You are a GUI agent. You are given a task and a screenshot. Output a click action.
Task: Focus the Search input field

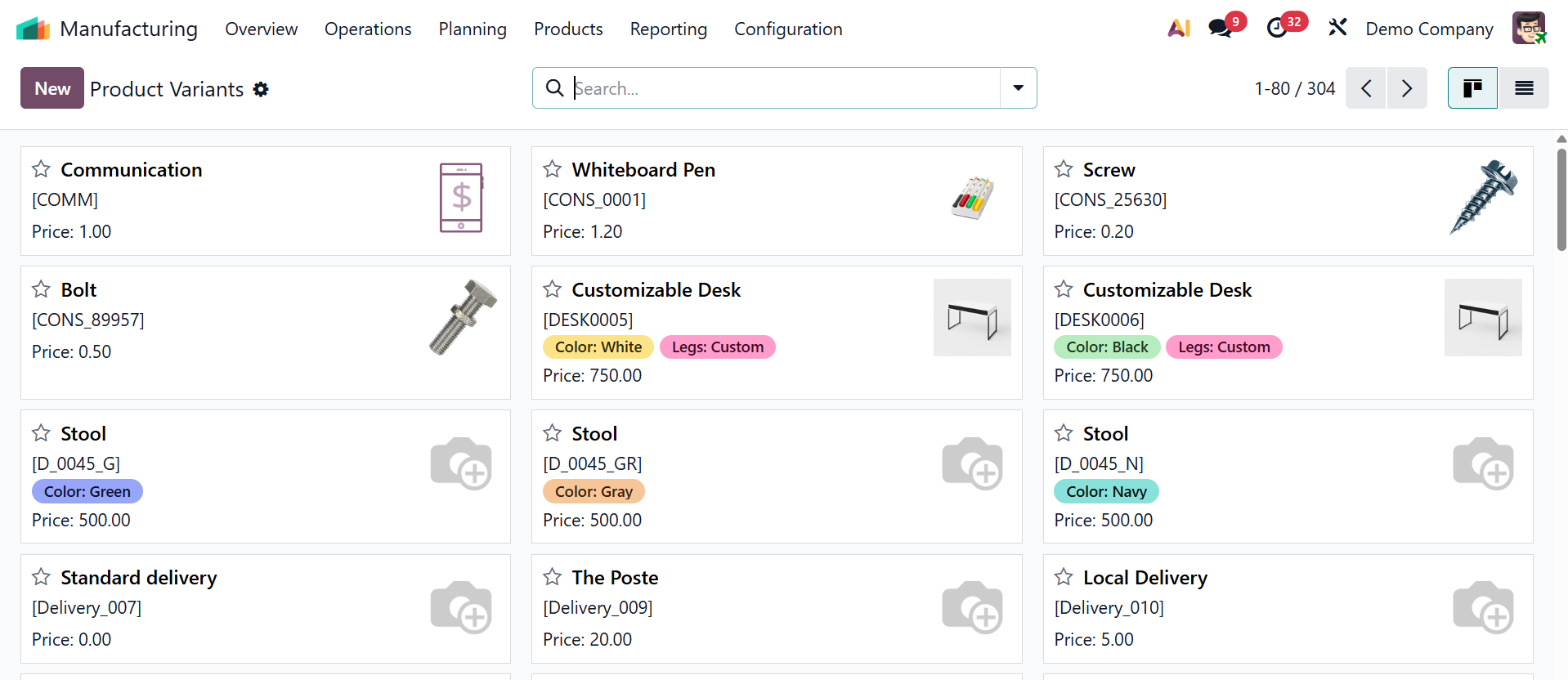coord(785,88)
